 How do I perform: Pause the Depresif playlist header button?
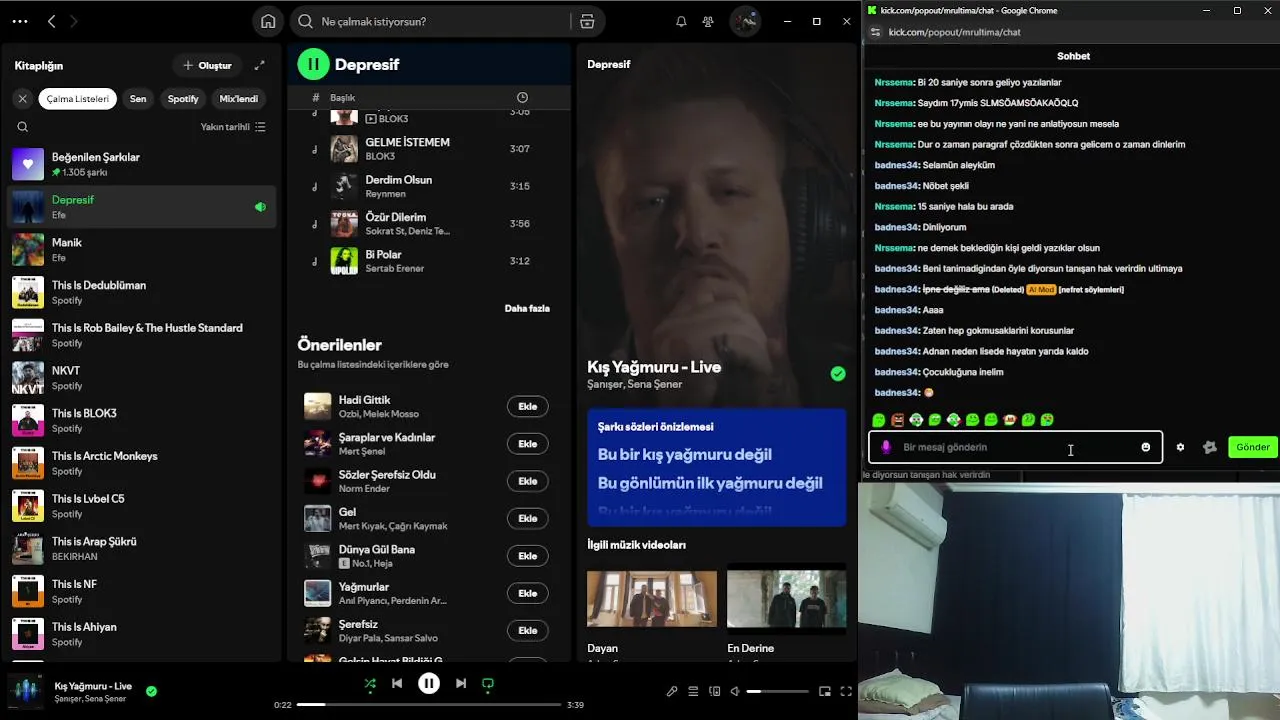pyautogui.click(x=313, y=64)
